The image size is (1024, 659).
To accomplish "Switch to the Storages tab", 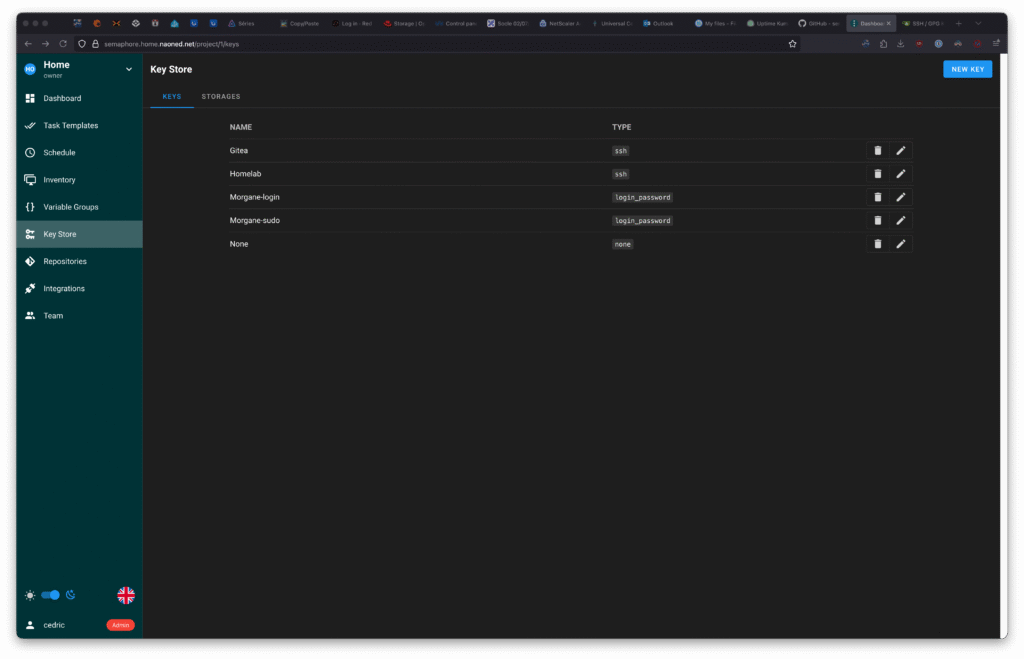I will (x=221, y=97).
